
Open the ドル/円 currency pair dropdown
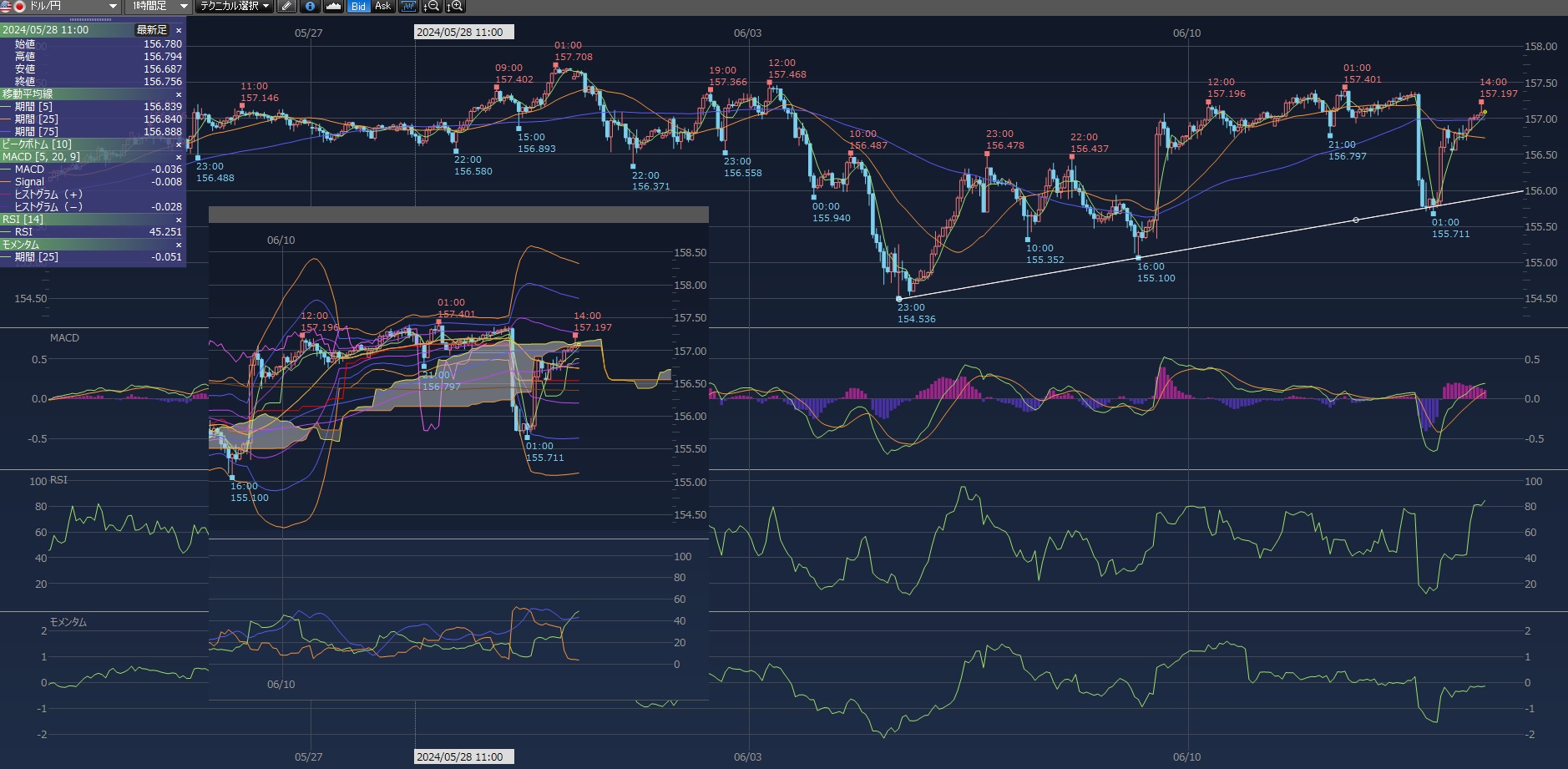113,7
